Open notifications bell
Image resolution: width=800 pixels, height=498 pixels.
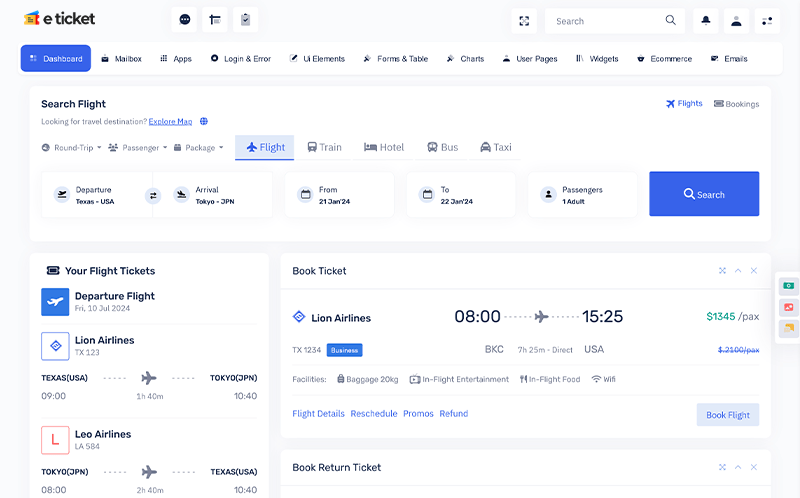(x=706, y=21)
